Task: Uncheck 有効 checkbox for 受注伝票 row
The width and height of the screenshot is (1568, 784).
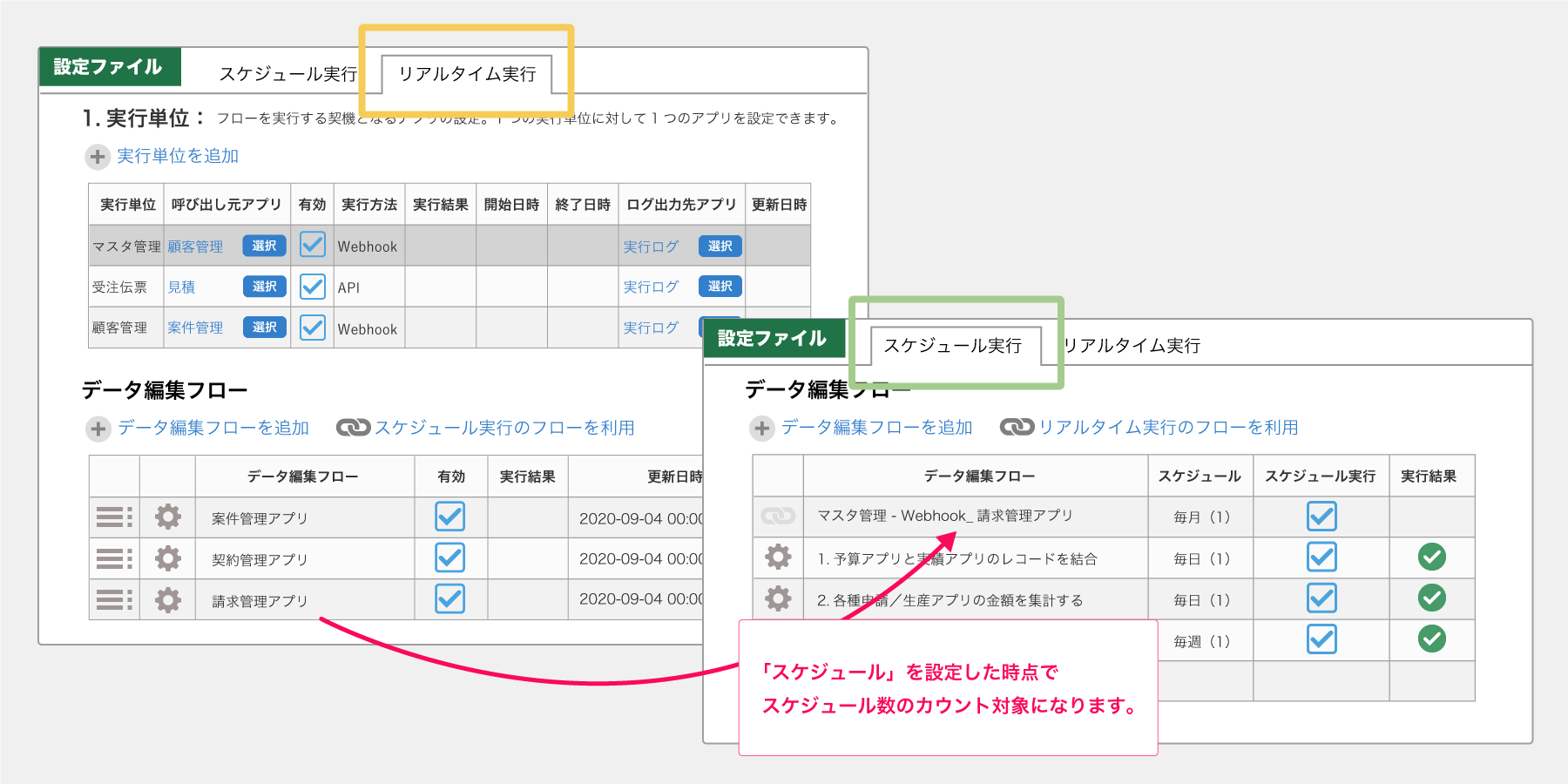Action: (313, 287)
